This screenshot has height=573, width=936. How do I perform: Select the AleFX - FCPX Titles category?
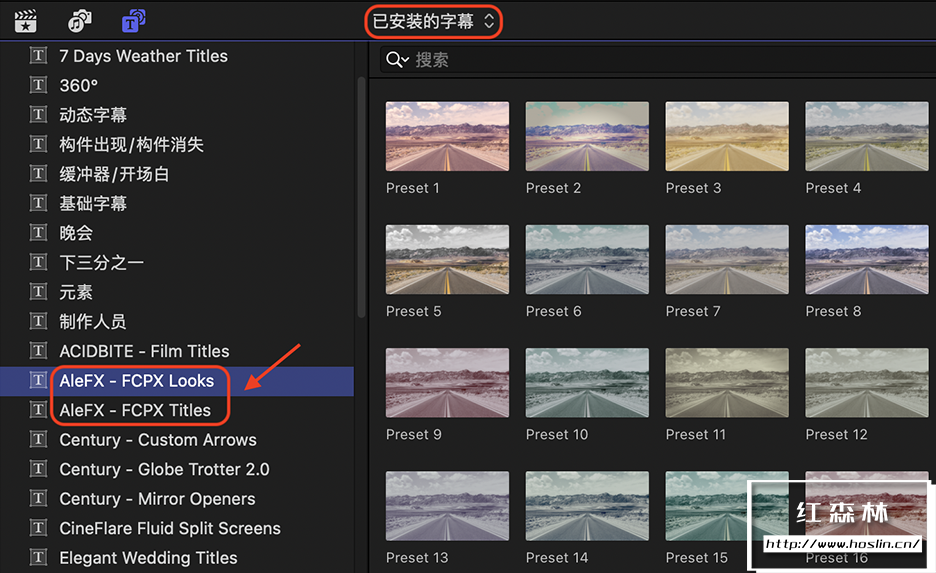coord(135,410)
